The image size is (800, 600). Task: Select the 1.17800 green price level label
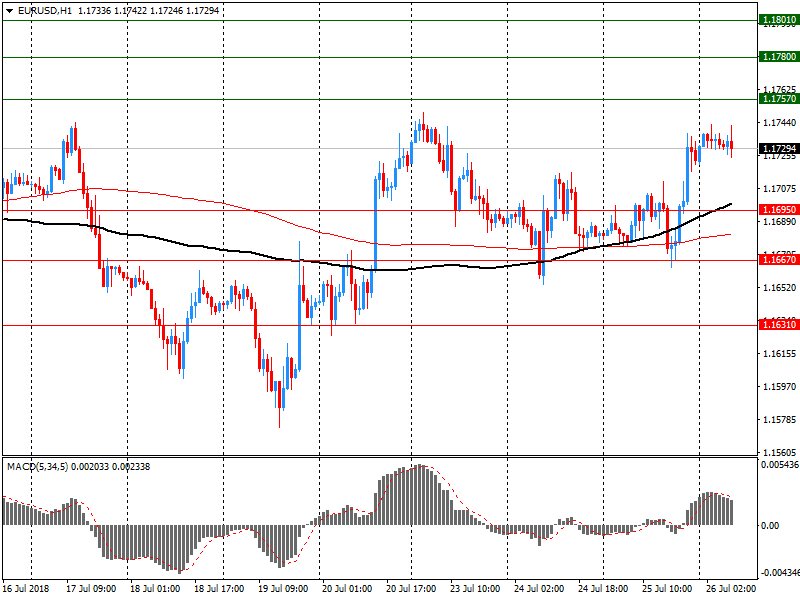click(x=779, y=57)
